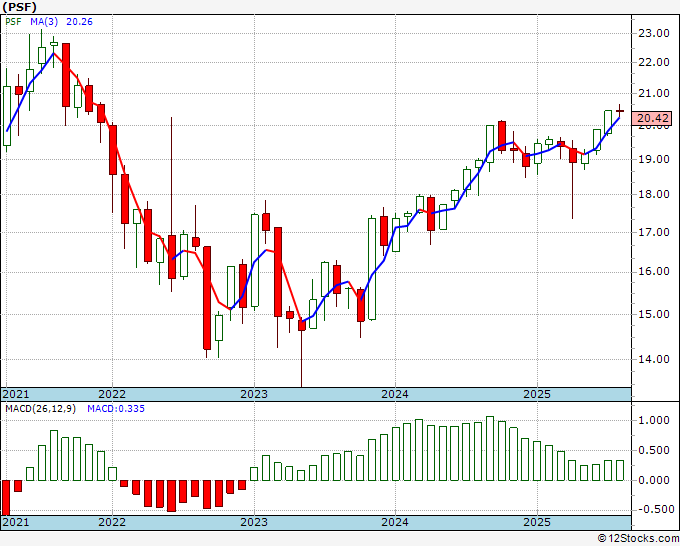This screenshot has width=680, height=546.
Task: Click 2025 on the MACD time axis
Action: [x=537, y=522]
